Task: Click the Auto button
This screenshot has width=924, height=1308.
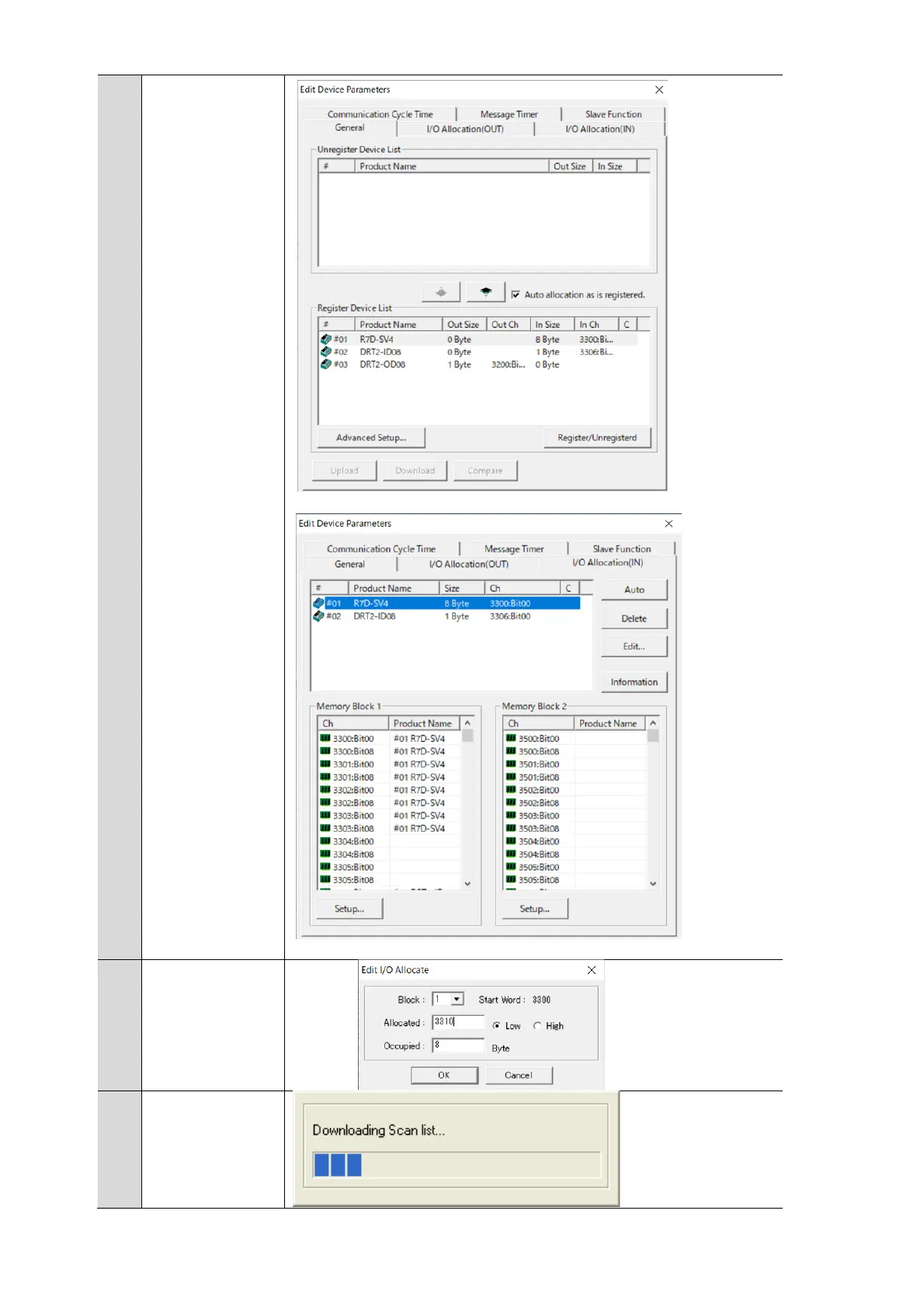Action: click(634, 590)
